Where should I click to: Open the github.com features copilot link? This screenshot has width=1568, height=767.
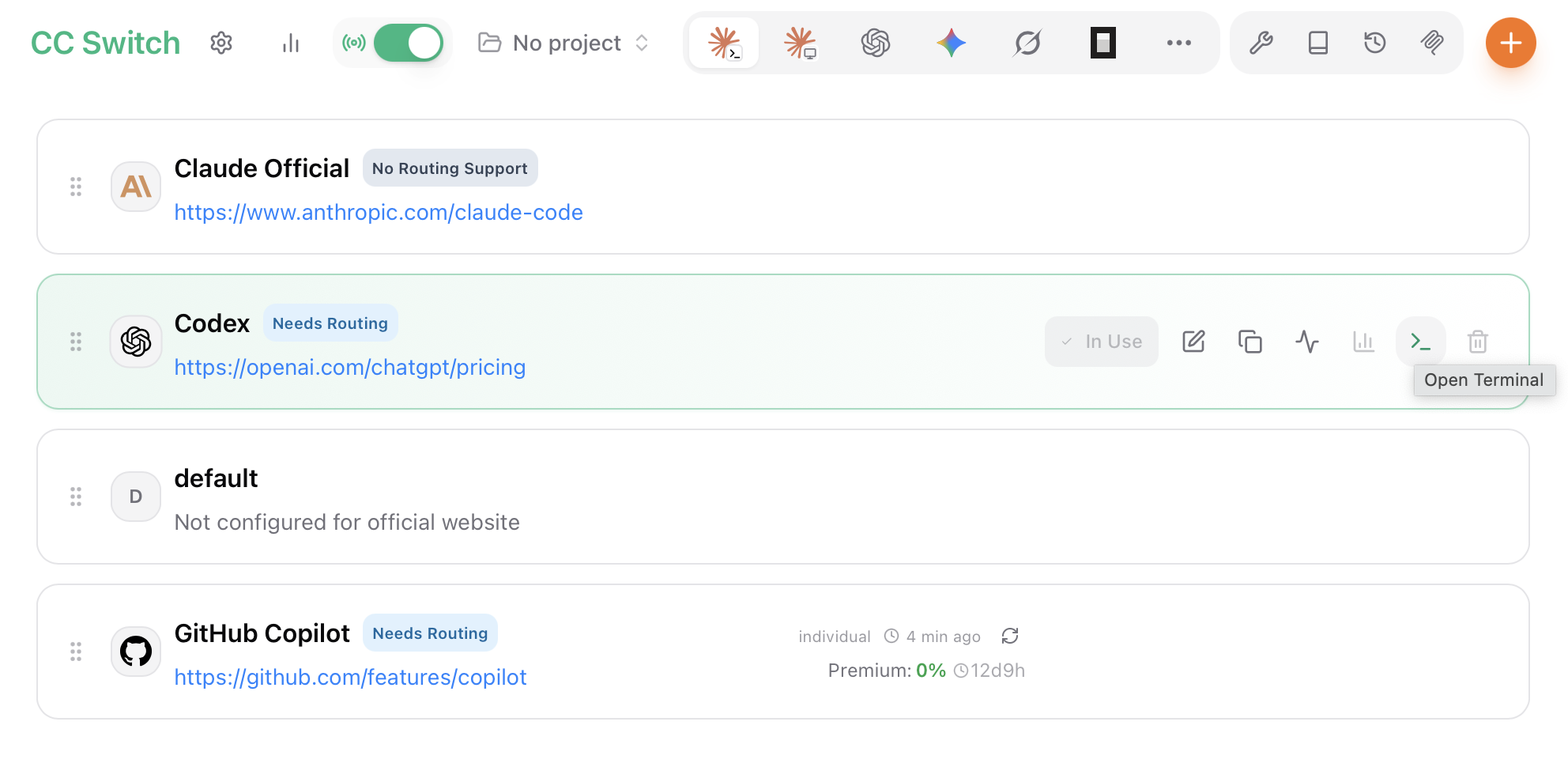click(x=350, y=677)
